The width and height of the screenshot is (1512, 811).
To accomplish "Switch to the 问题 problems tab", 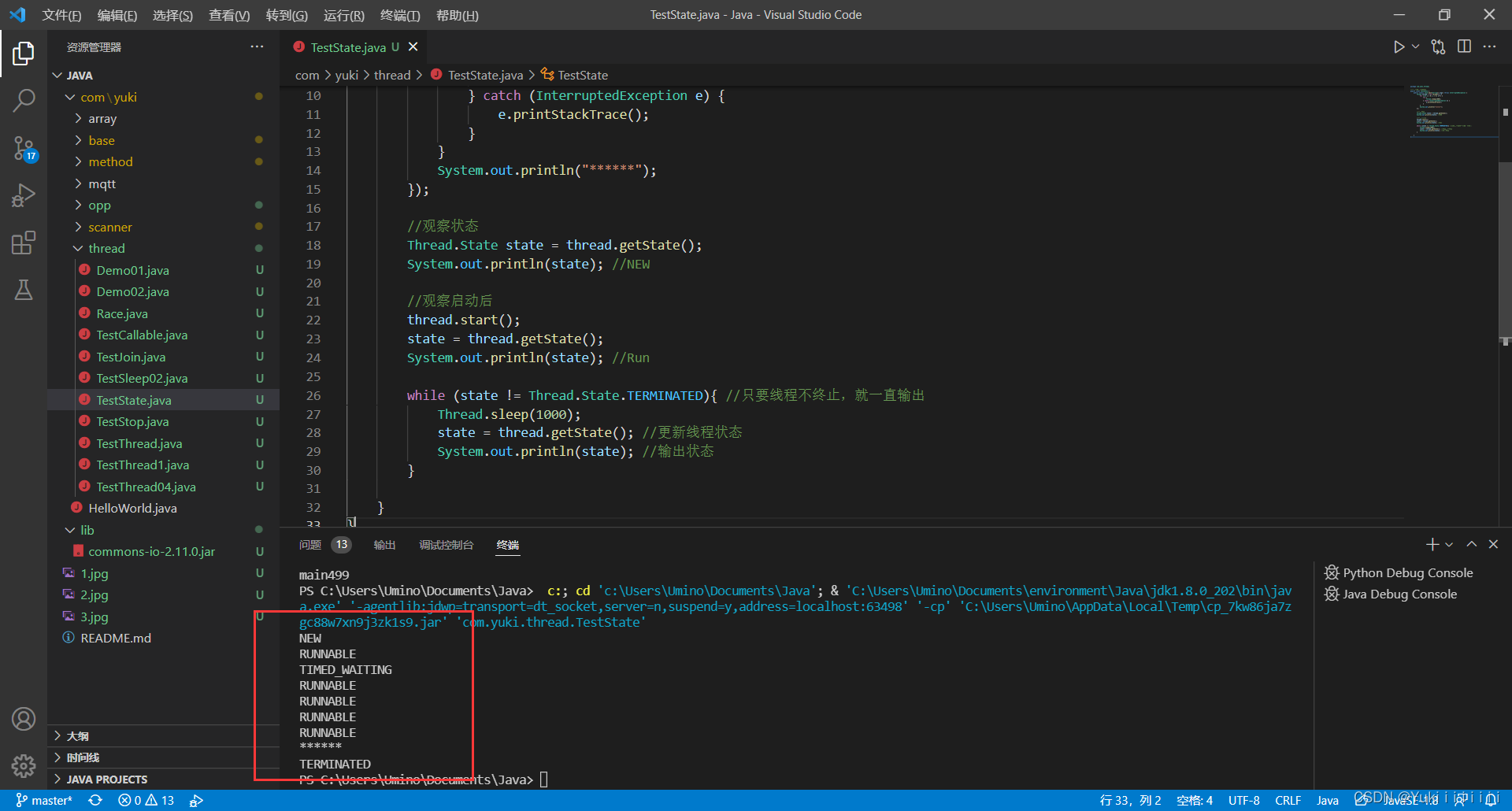I will pos(324,545).
